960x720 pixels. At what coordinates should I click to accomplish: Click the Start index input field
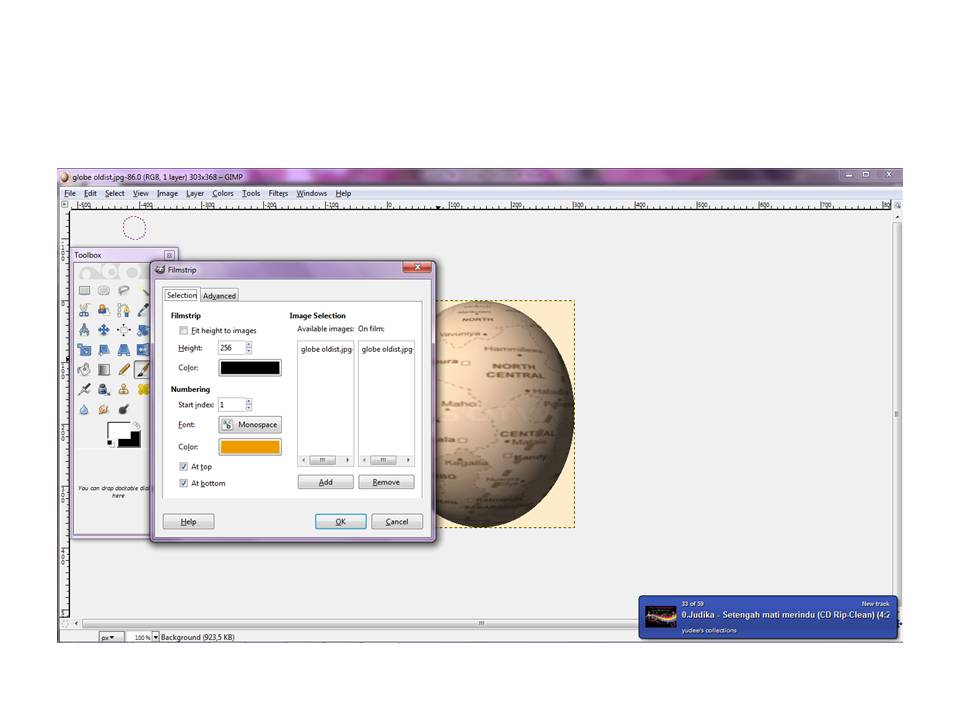(231, 405)
